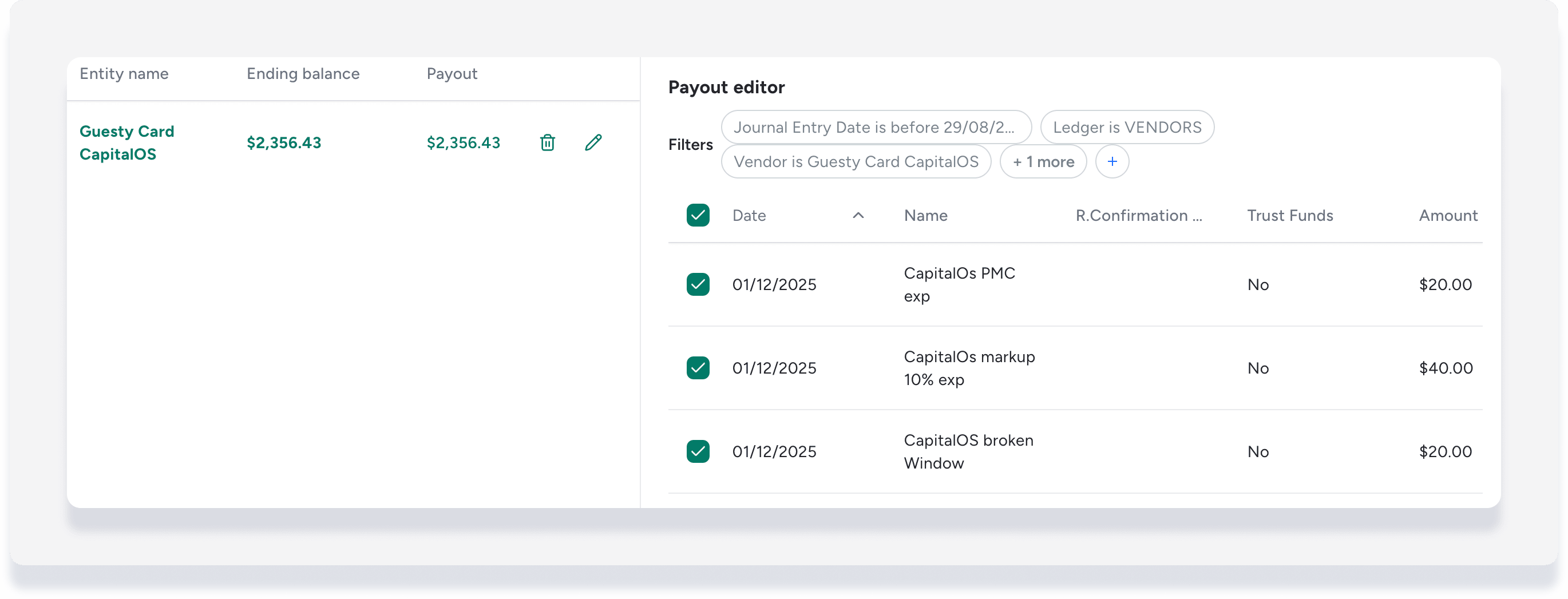
Task: Click the Payout editor heading
Action: point(726,87)
